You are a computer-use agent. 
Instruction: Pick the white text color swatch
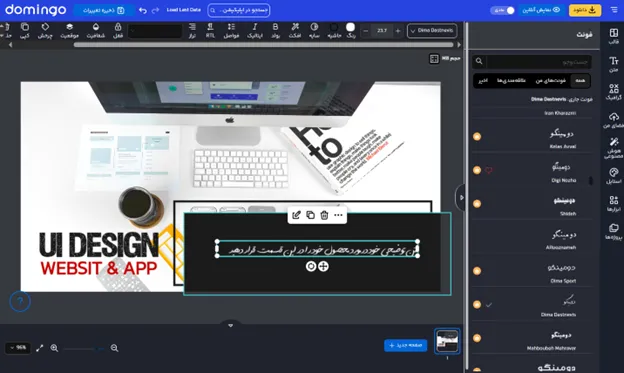coord(350,27)
